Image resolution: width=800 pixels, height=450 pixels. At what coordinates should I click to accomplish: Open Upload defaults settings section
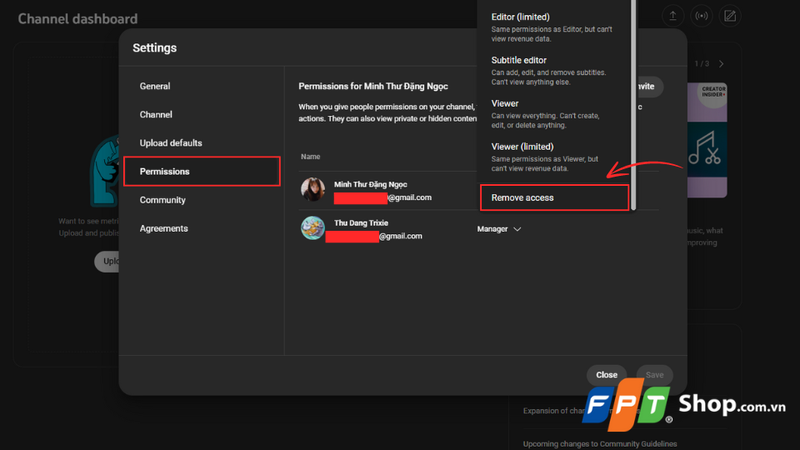click(171, 143)
